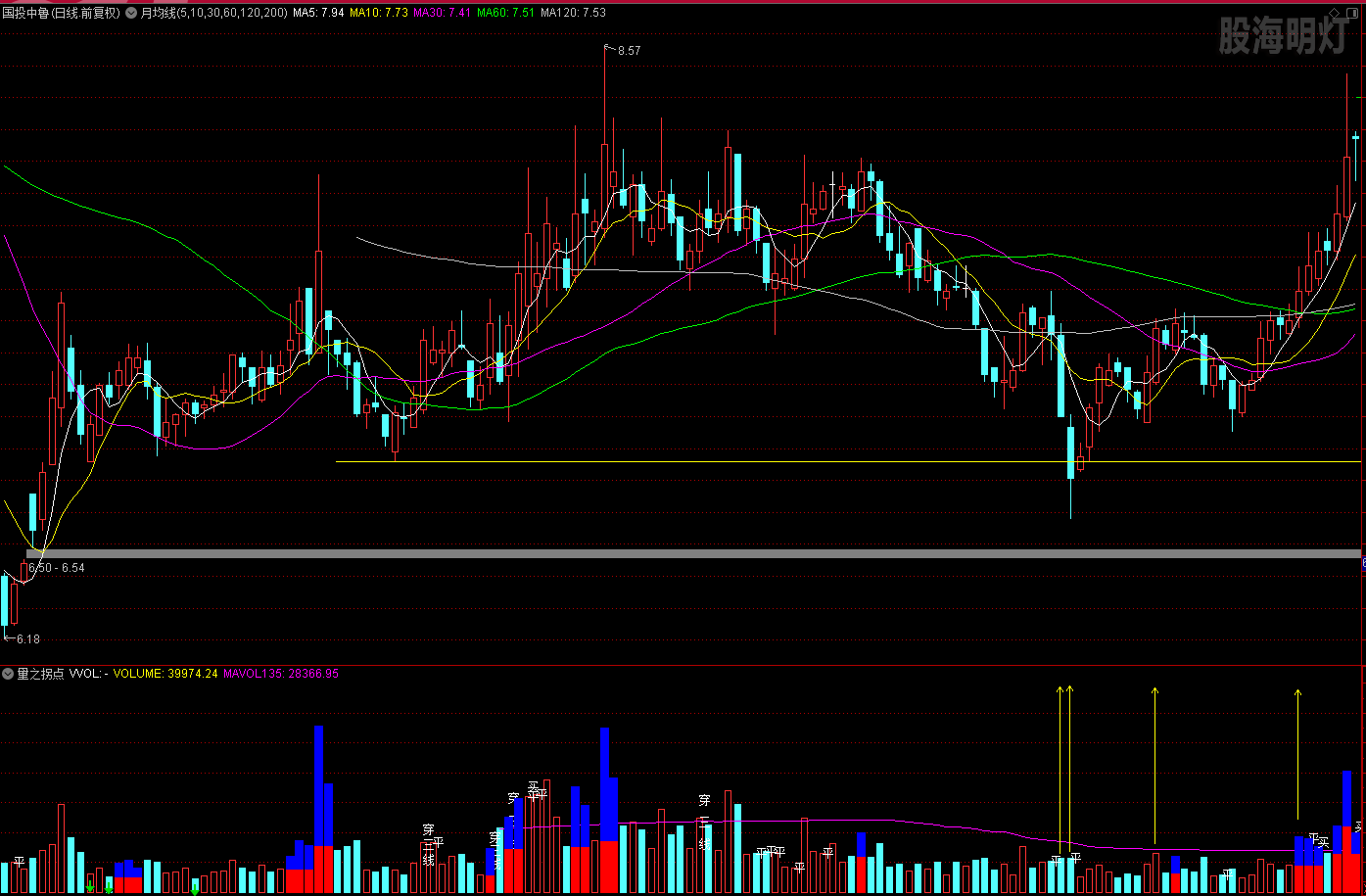This screenshot has width=1366, height=896.
Task: Click the 6.18 low price marker
Action: click(x=27, y=639)
